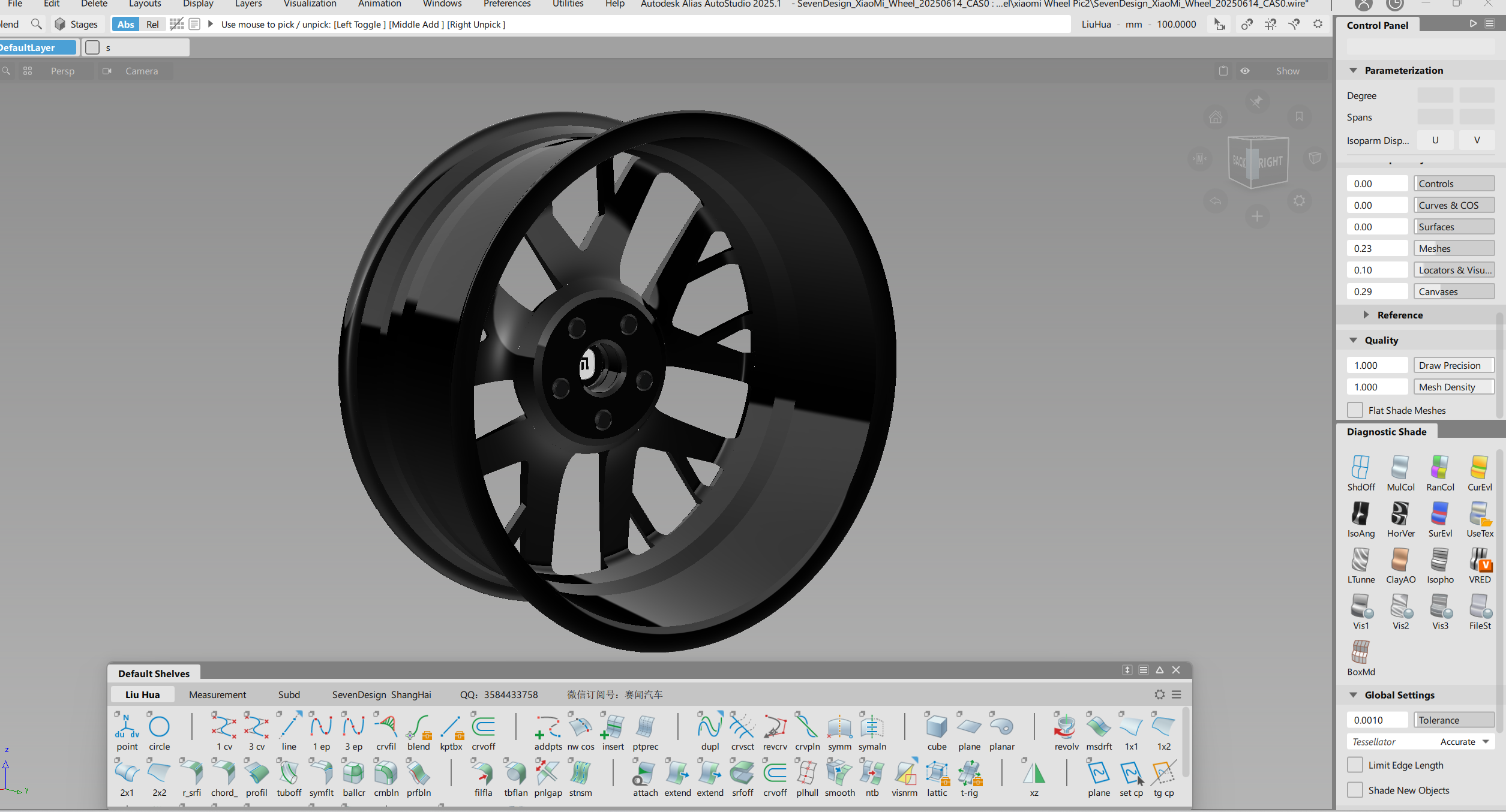
Task: Click the circle curve tool
Action: [159, 727]
